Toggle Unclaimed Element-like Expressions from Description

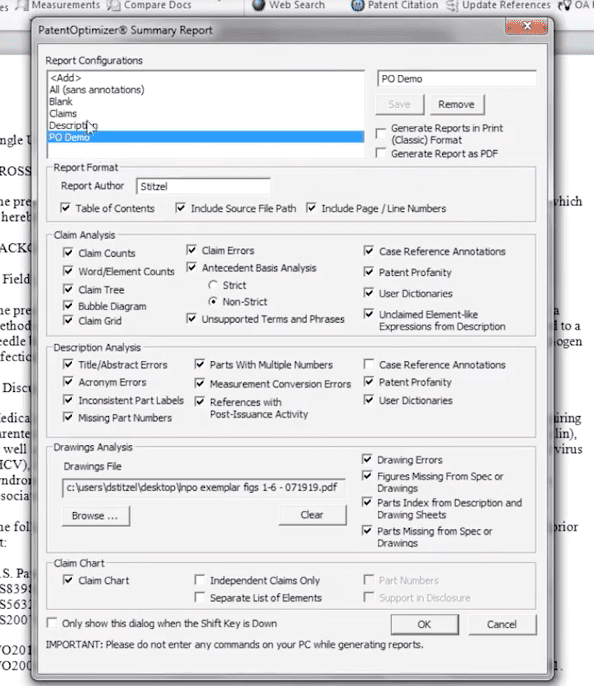[x=369, y=314]
